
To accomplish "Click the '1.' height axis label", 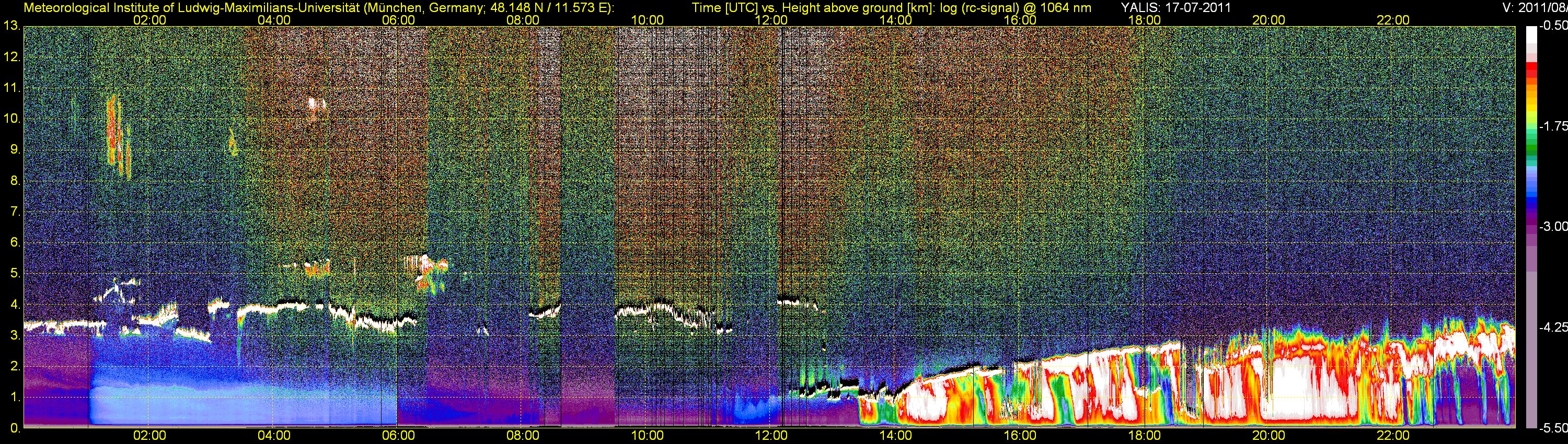I will click(x=15, y=397).
